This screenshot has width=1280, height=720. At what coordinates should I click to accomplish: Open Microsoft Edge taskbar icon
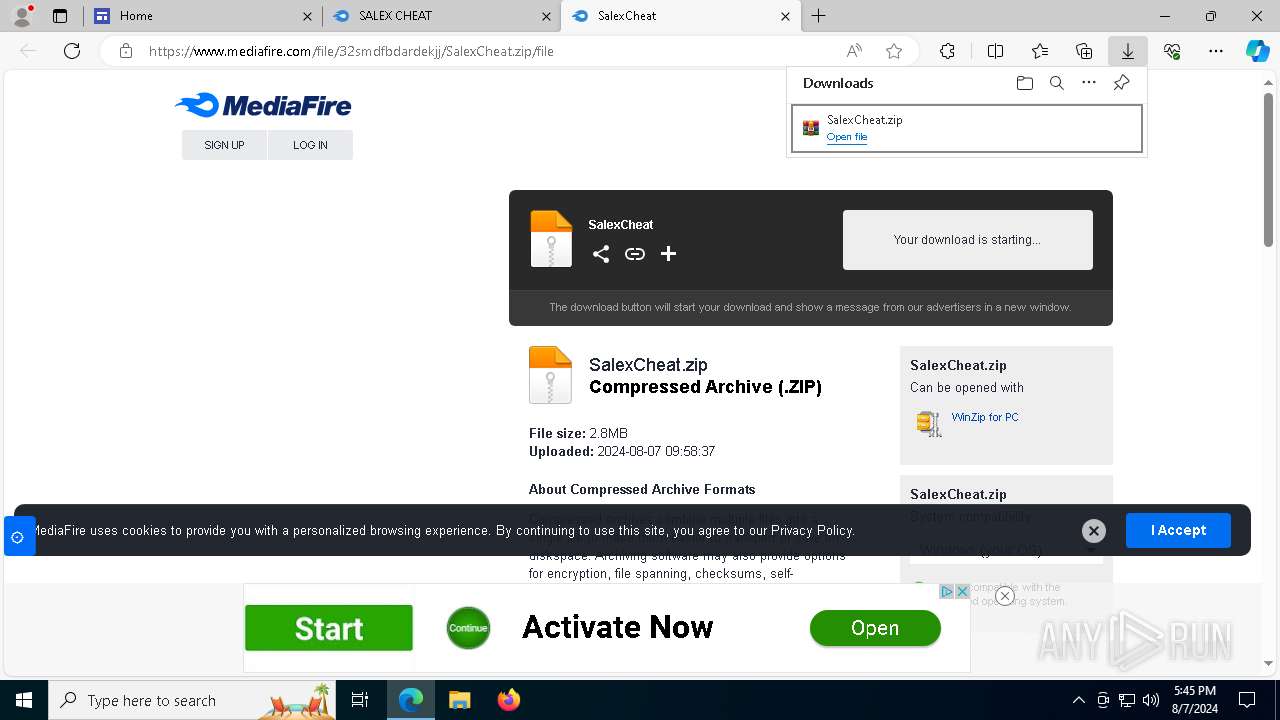(x=411, y=700)
